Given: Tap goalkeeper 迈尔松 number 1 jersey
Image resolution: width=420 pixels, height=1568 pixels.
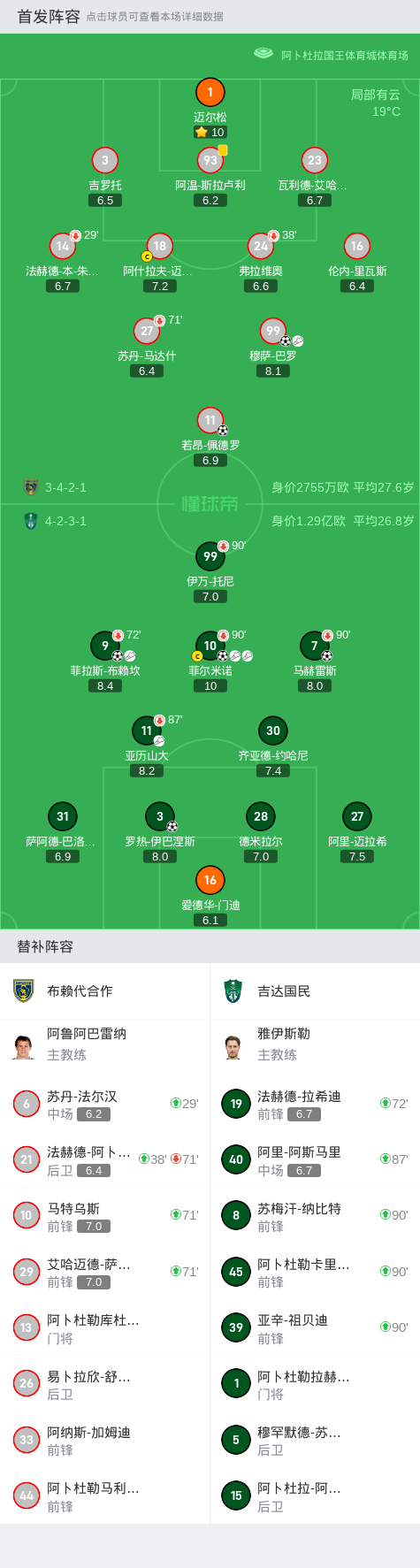Looking at the screenshot, I should pyautogui.click(x=210, y=92).
